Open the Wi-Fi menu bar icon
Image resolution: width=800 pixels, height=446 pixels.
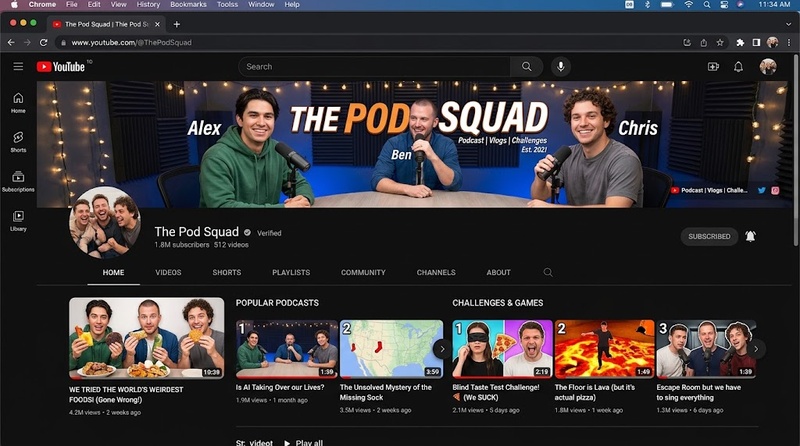tap(689, 5)
